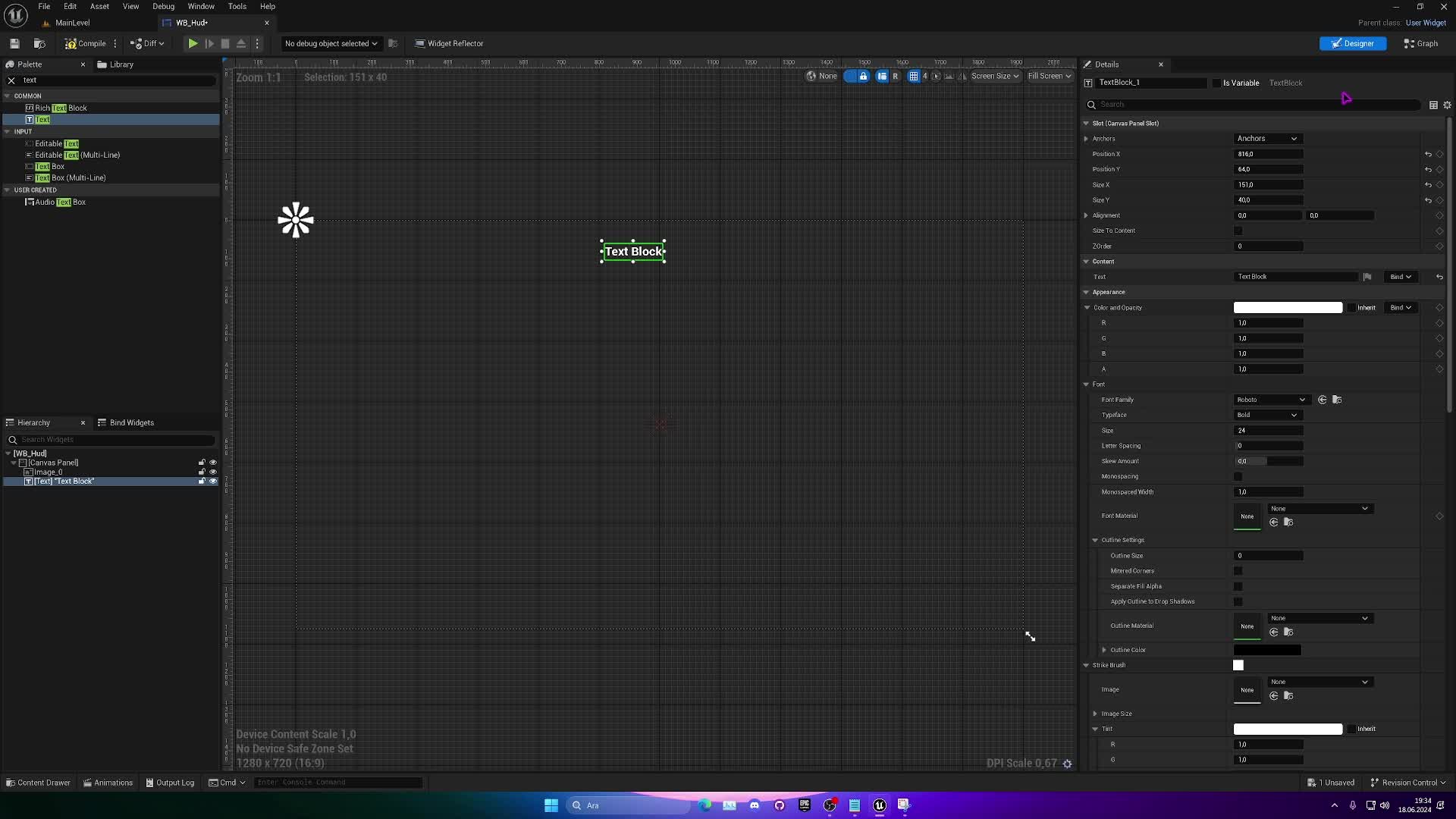This screenshot has height=819, width=1456.
Task: Collapse the INPUT palette category
Action: [x=8, y=131]
